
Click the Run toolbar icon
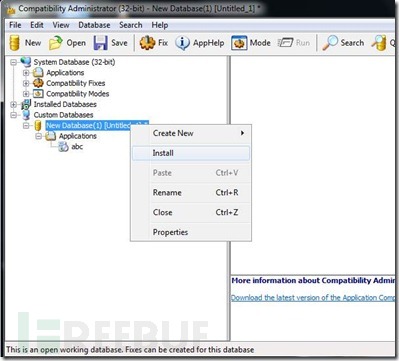click(285, 43)
